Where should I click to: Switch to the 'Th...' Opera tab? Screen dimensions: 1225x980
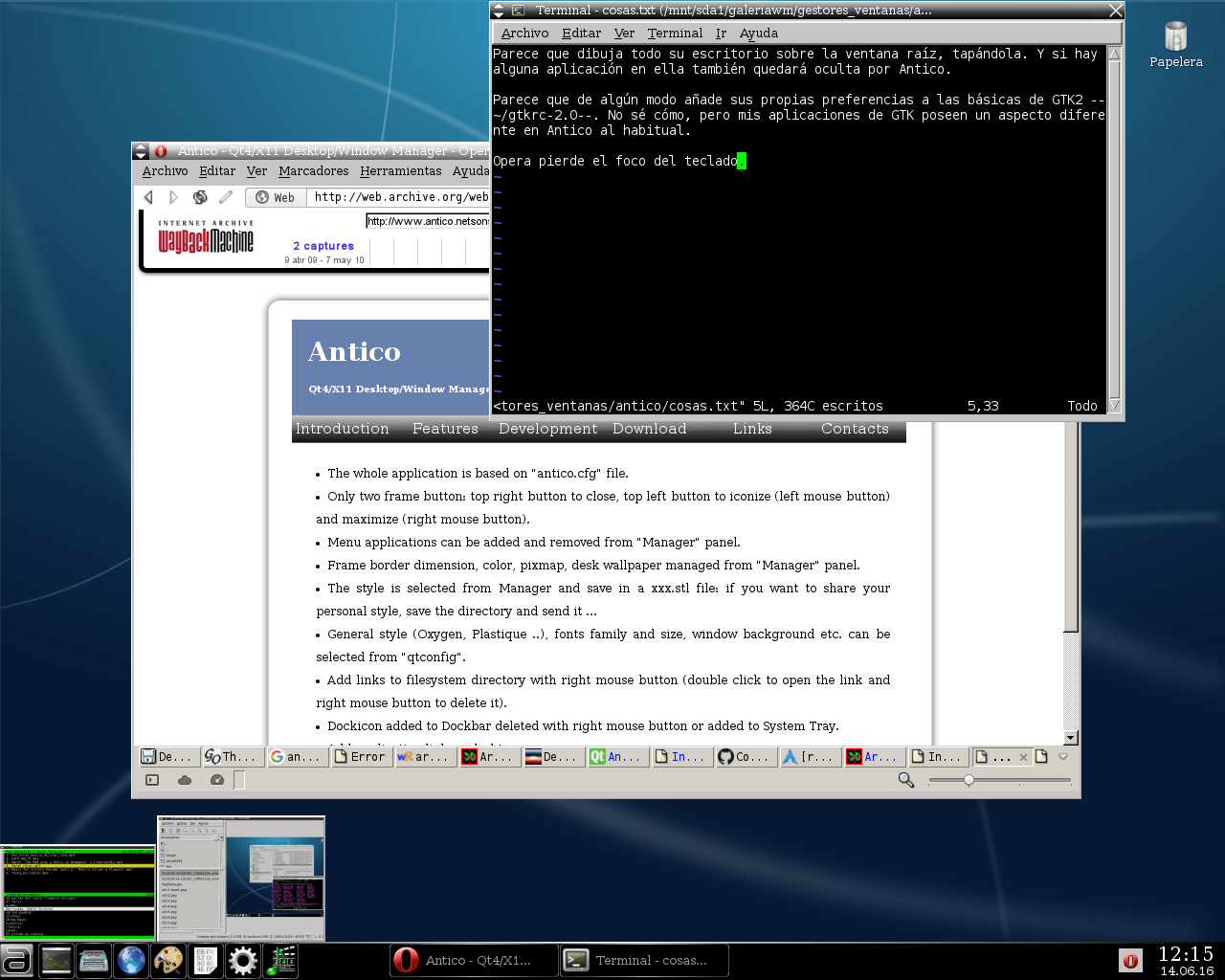(x=233, y=757)
